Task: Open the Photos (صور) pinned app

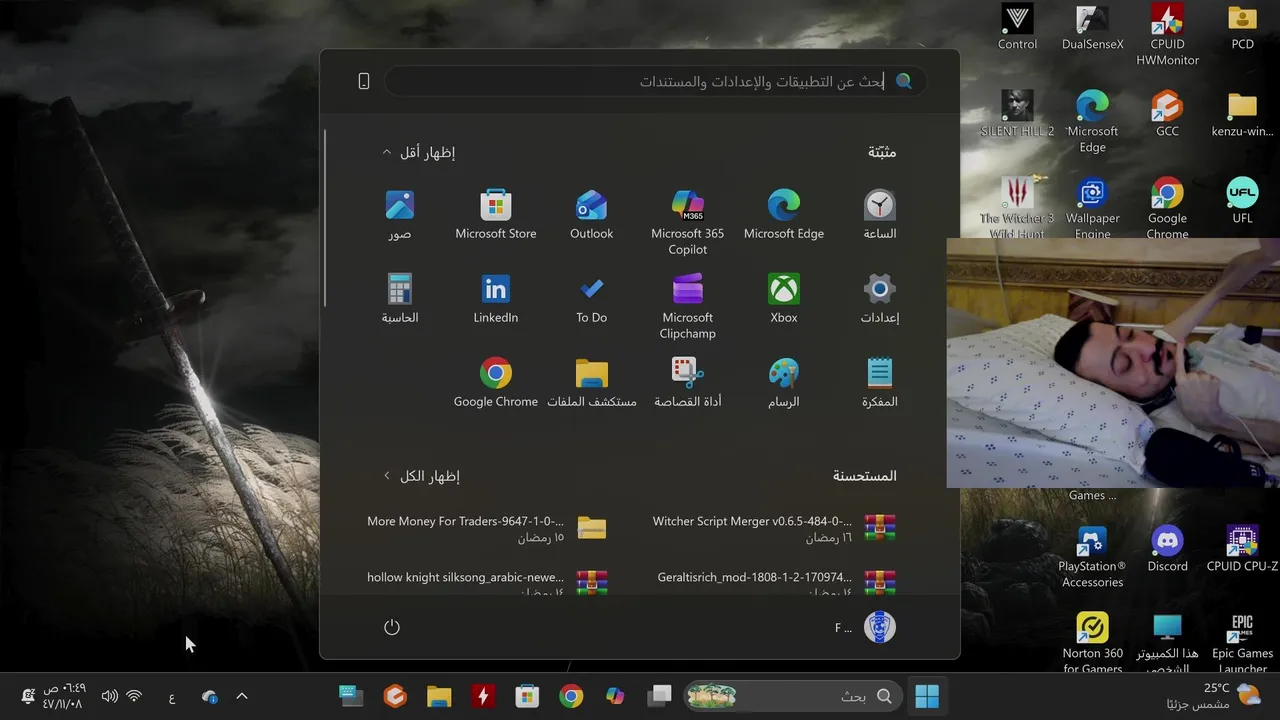Action: pos(400,215)
